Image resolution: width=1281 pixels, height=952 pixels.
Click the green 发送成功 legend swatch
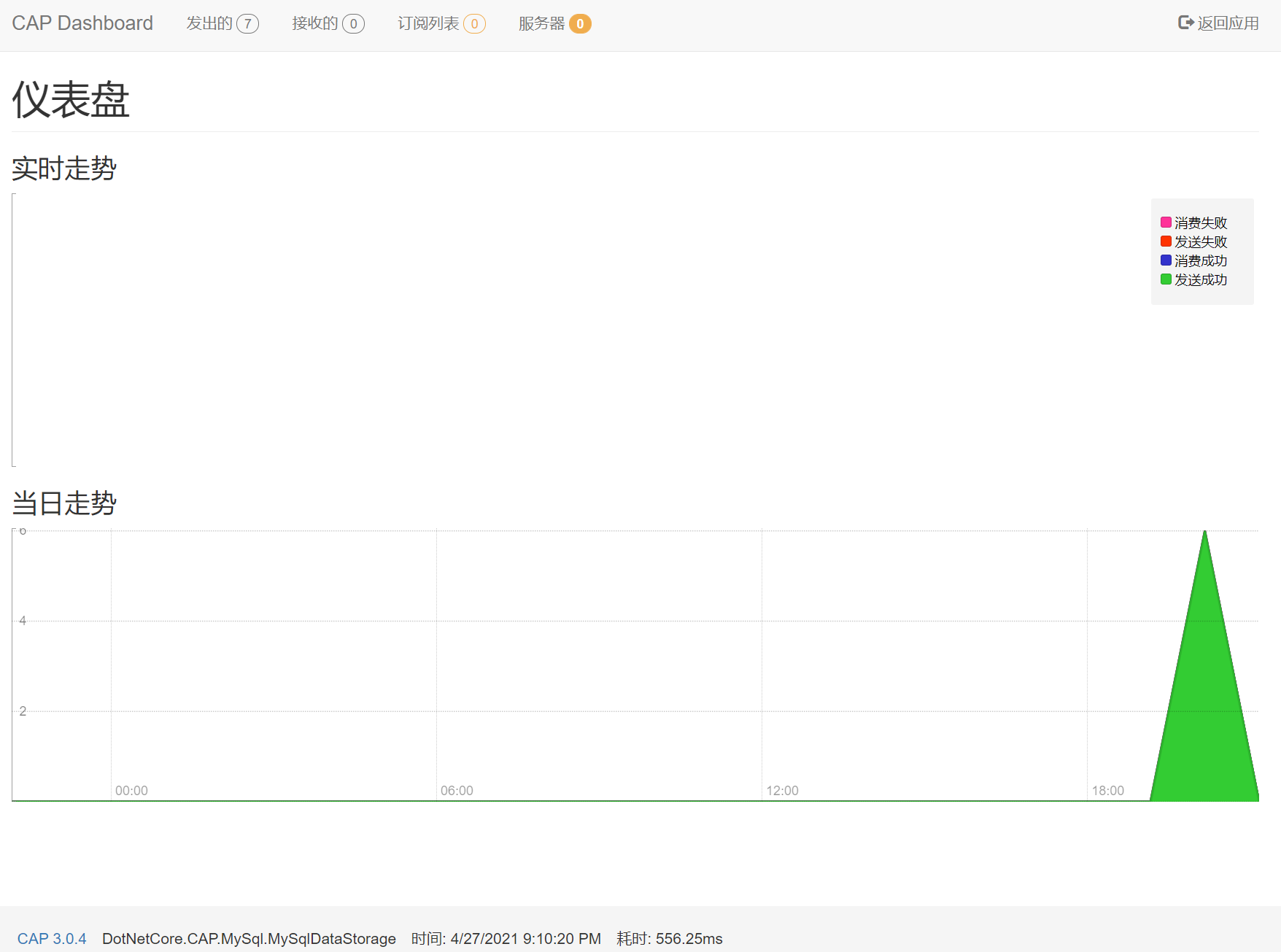coord(1166,279)
